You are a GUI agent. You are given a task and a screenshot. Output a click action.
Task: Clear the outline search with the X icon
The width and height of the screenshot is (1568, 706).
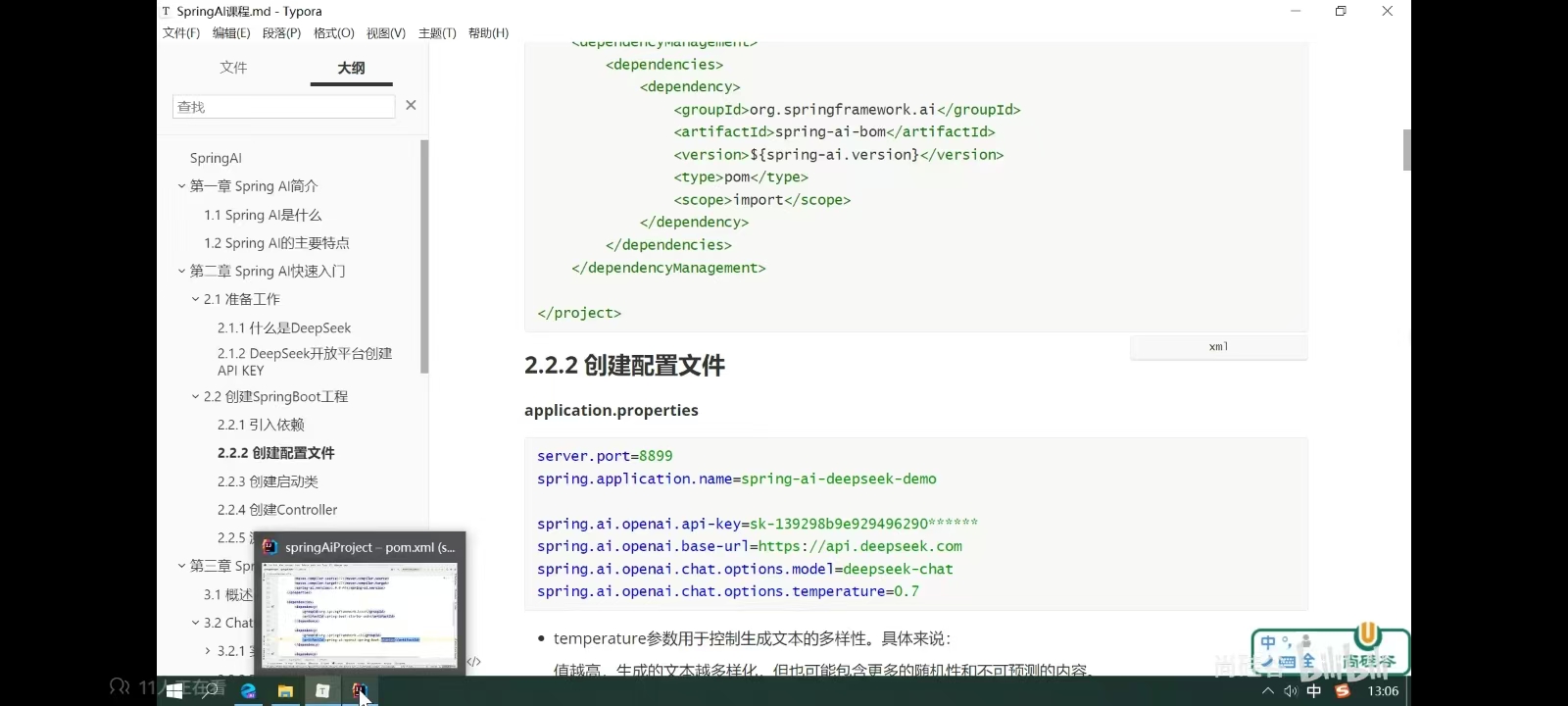[411, 105]
